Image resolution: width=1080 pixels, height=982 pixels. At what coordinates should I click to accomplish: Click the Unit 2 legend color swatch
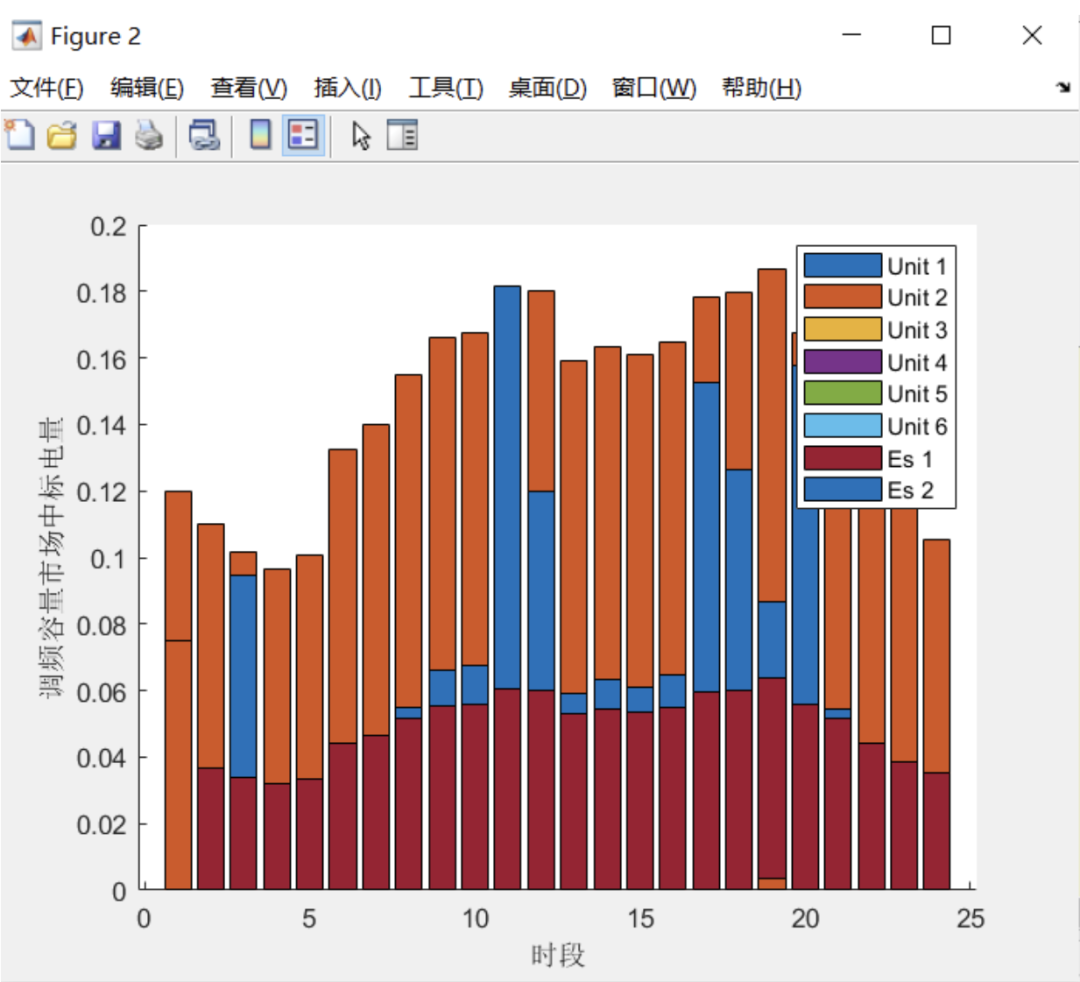coord(842,297)
